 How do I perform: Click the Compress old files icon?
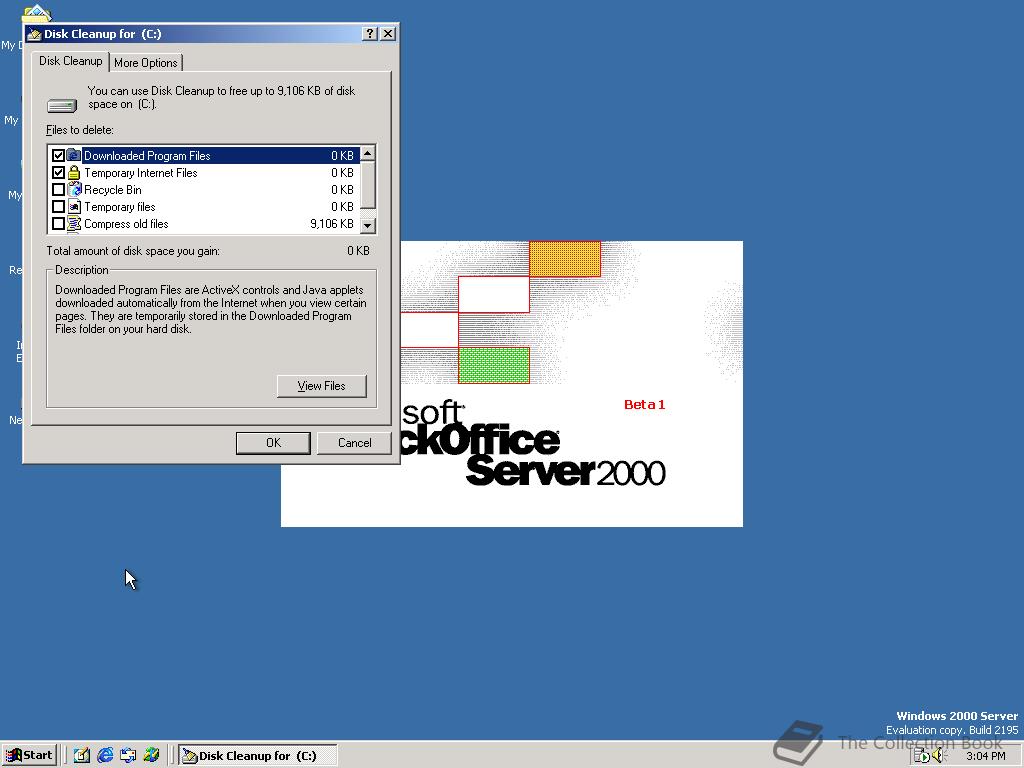coord(74,223)
